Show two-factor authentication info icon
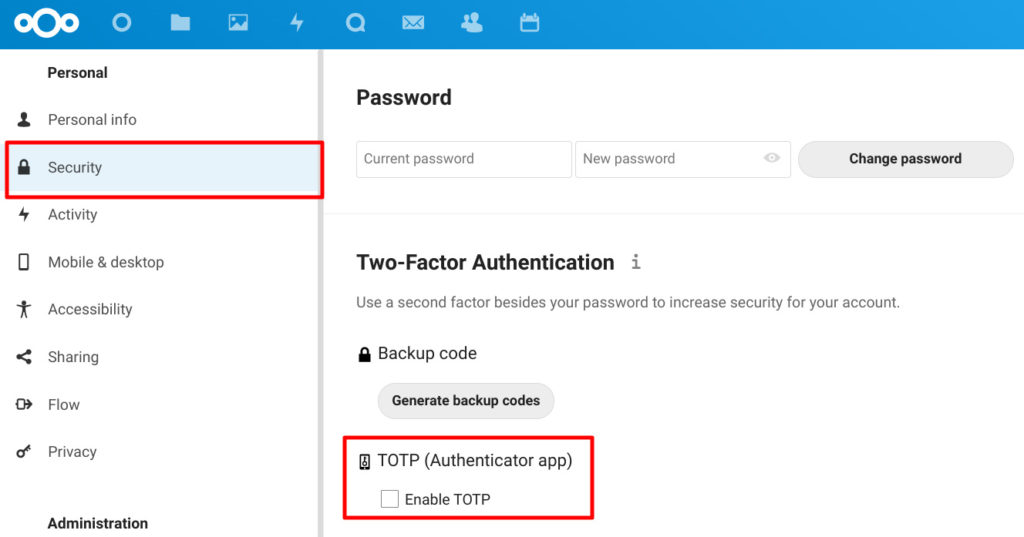 click(635, 262)
